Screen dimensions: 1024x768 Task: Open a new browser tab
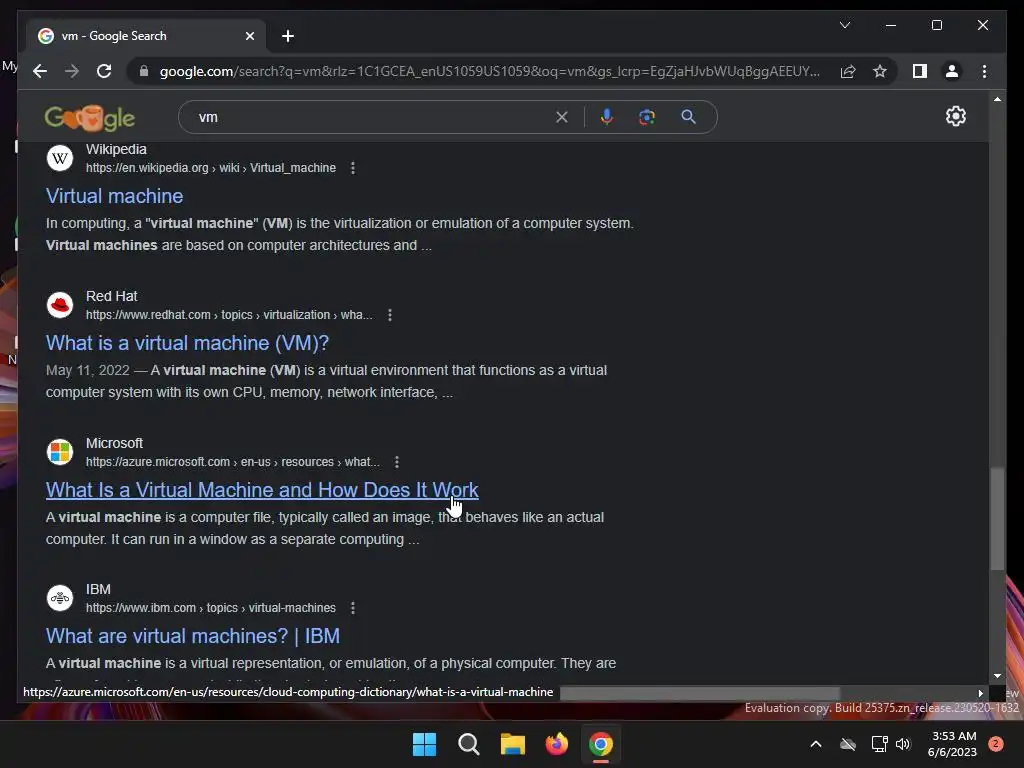point(288,36)
